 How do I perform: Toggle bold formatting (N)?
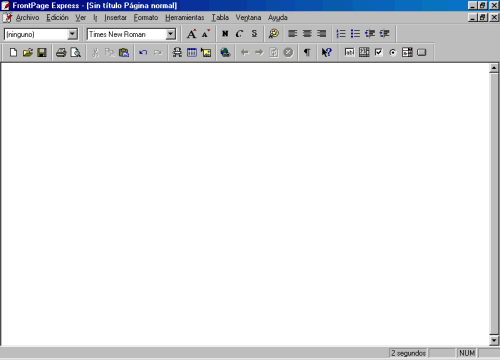(225, 34)
